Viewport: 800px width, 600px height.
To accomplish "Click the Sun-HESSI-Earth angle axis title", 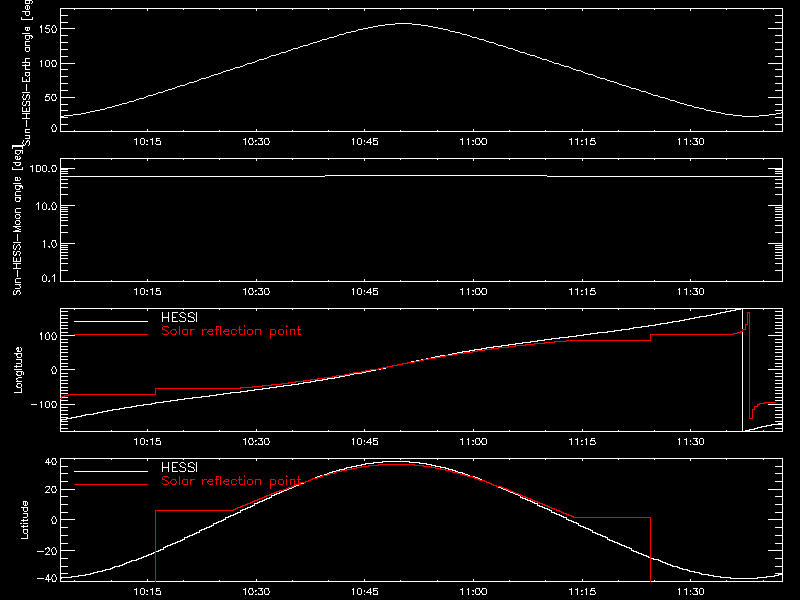I will (x=27, y=71).
